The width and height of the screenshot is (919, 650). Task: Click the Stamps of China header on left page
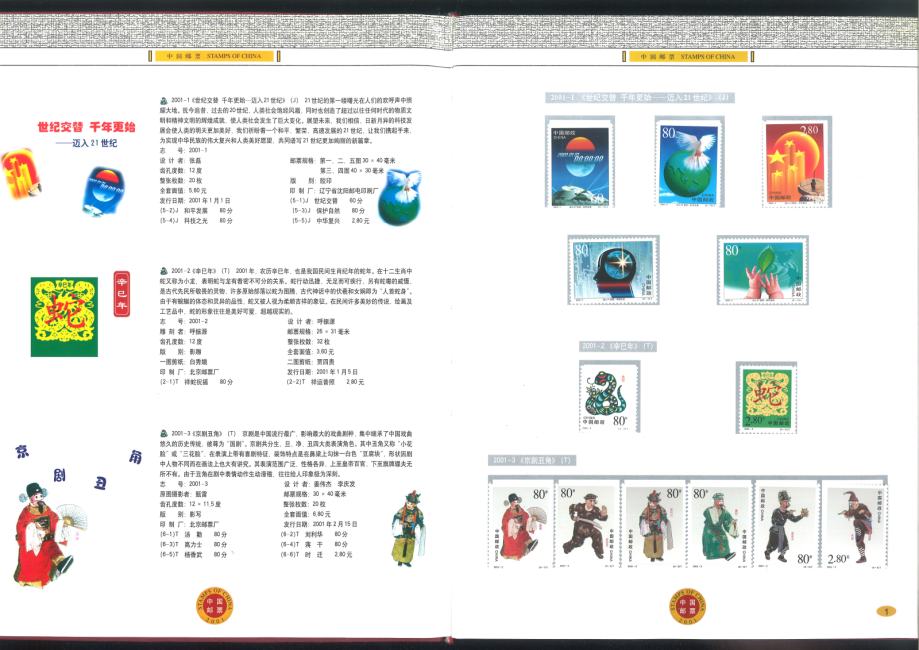pyautogui.click(x=208, y=57)
